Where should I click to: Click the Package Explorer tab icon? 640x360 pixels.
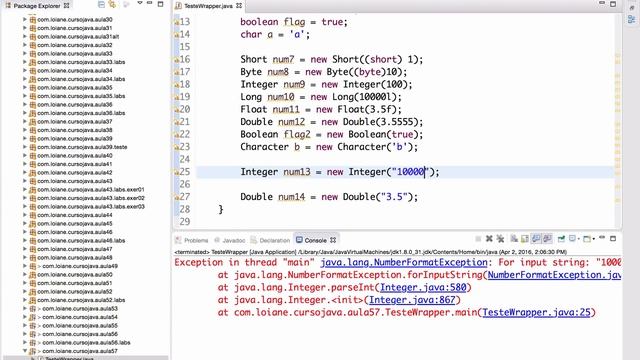tap(8, 6)
